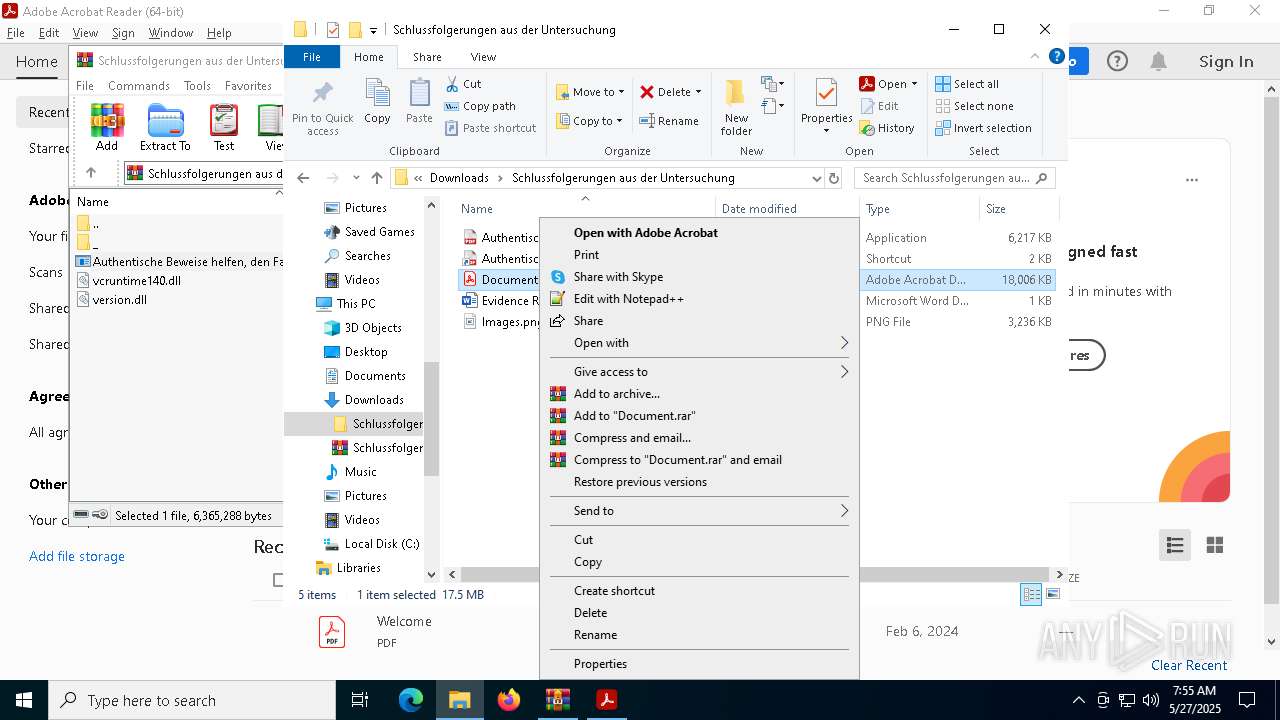Open the Share ribbon tab
The image size is (1280, 720).
point(427,57)
